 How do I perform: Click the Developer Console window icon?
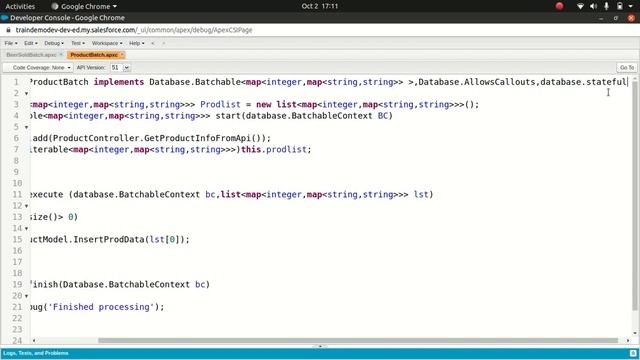tap(5, 18)
